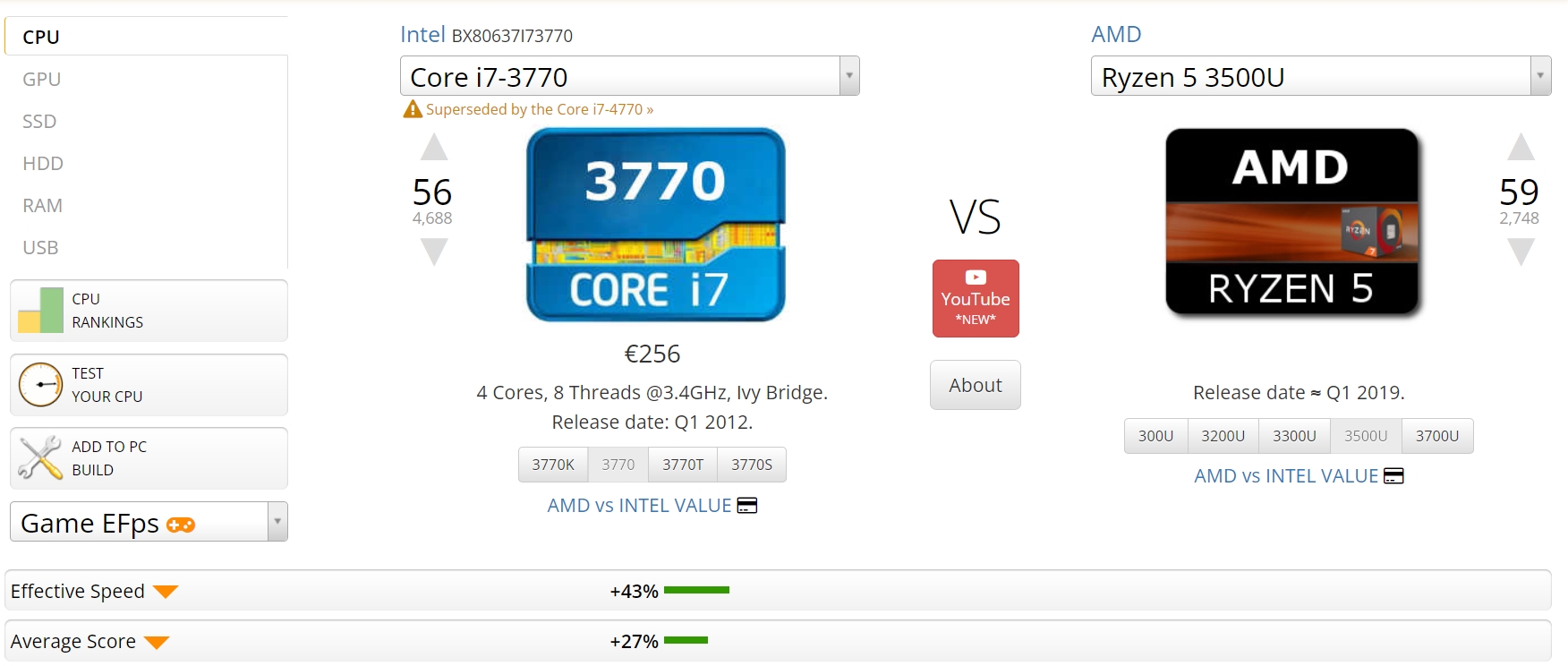Image resolution: width=1568 pixels, height=666 pixels.
Task: Click the orange Average Score triangle
Action: pyautogui.click(x=157, y=642)
